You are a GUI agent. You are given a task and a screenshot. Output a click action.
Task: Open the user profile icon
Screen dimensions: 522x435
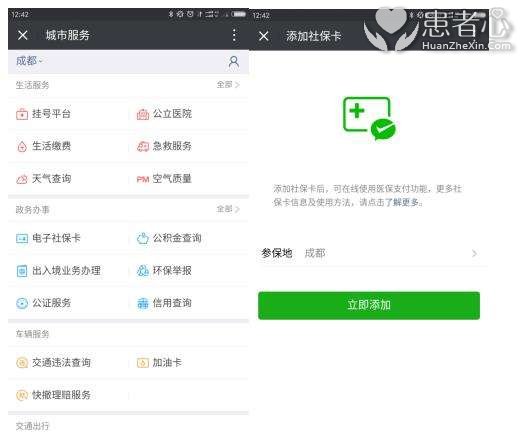click(234, 62)
